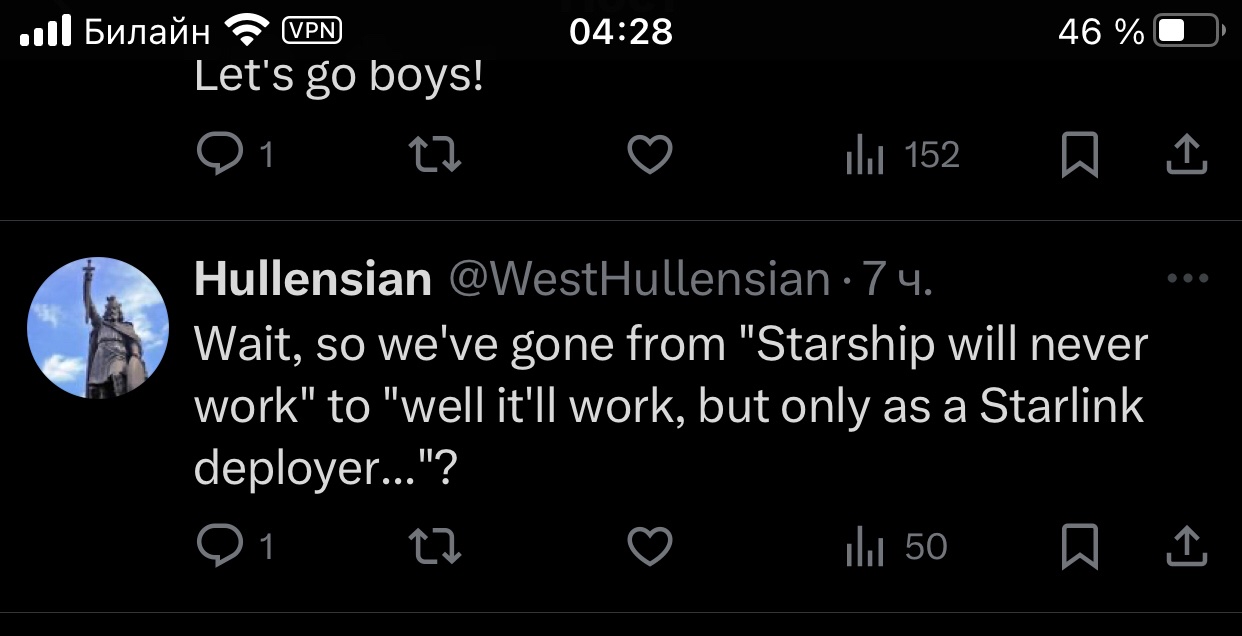Tap the 04:28 status bar clock

click(621, 32)
